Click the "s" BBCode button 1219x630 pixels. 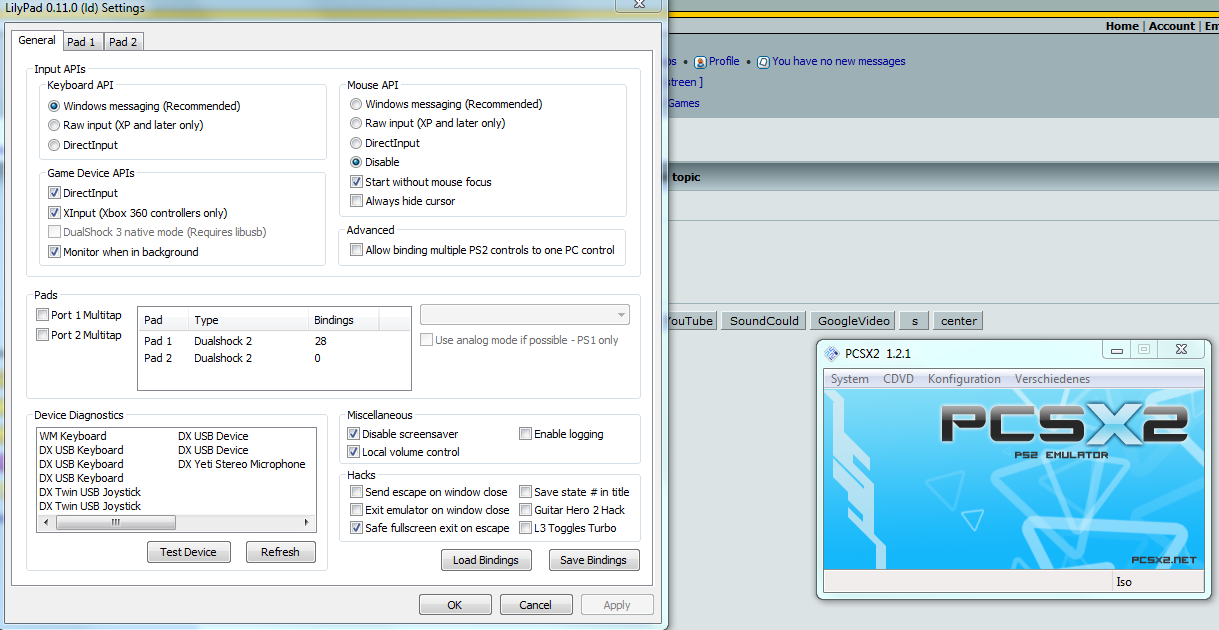point(914,321)
